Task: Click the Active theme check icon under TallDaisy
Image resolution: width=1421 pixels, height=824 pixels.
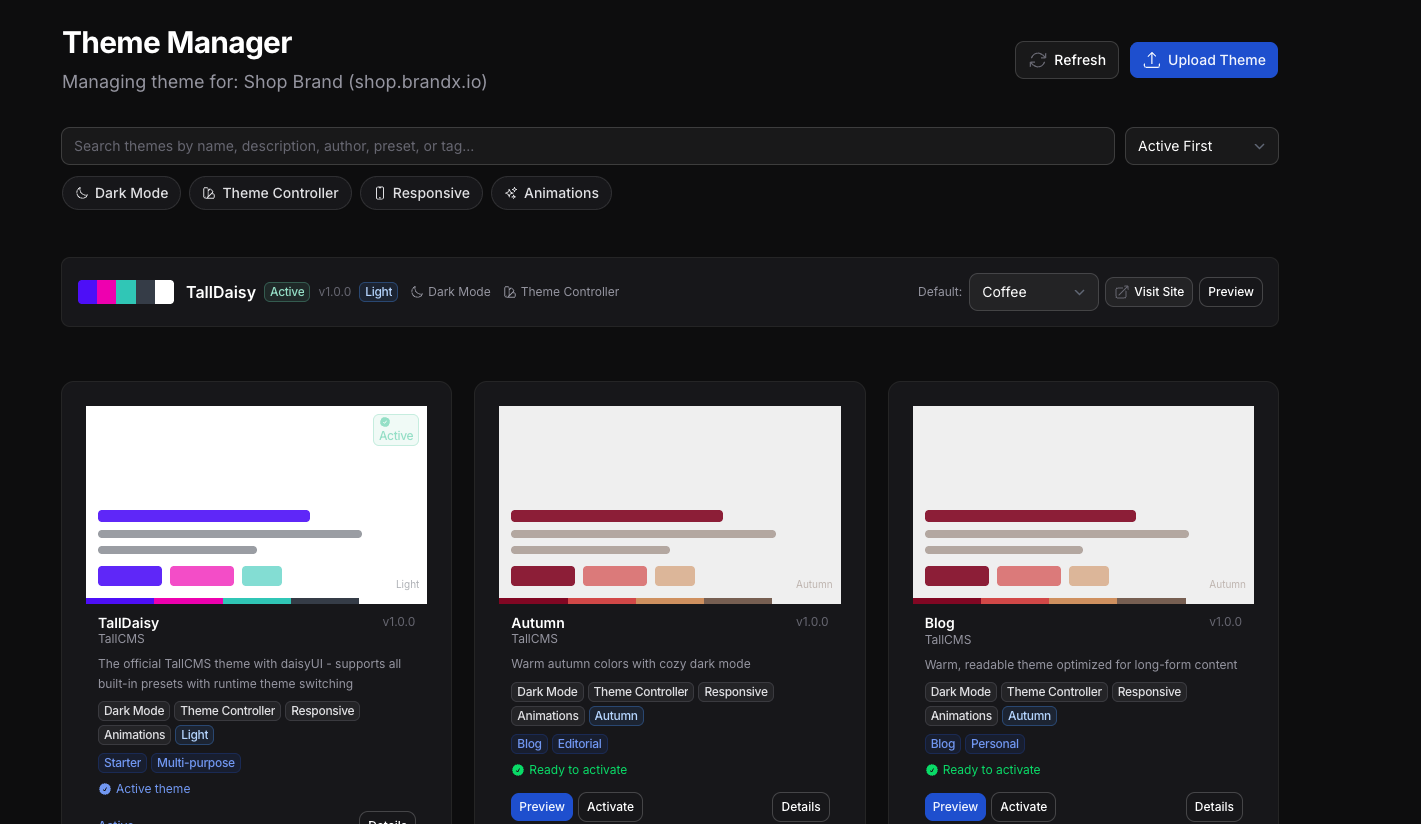Action: coord(105,789)
